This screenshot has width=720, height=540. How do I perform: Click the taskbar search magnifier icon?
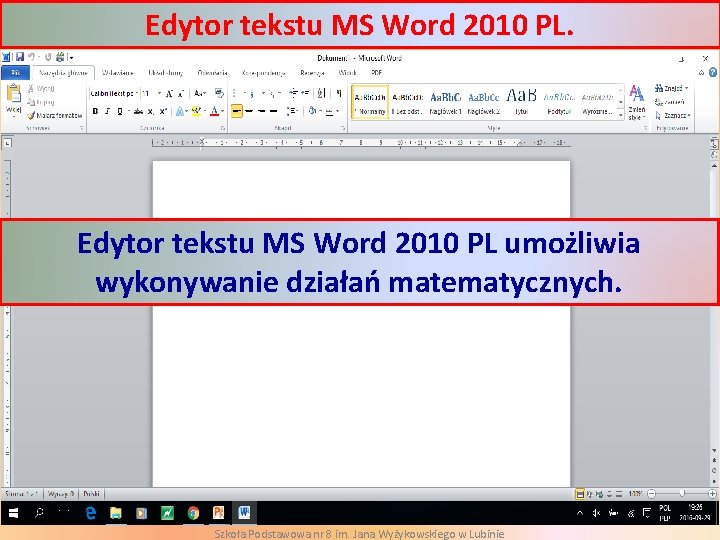39,512
